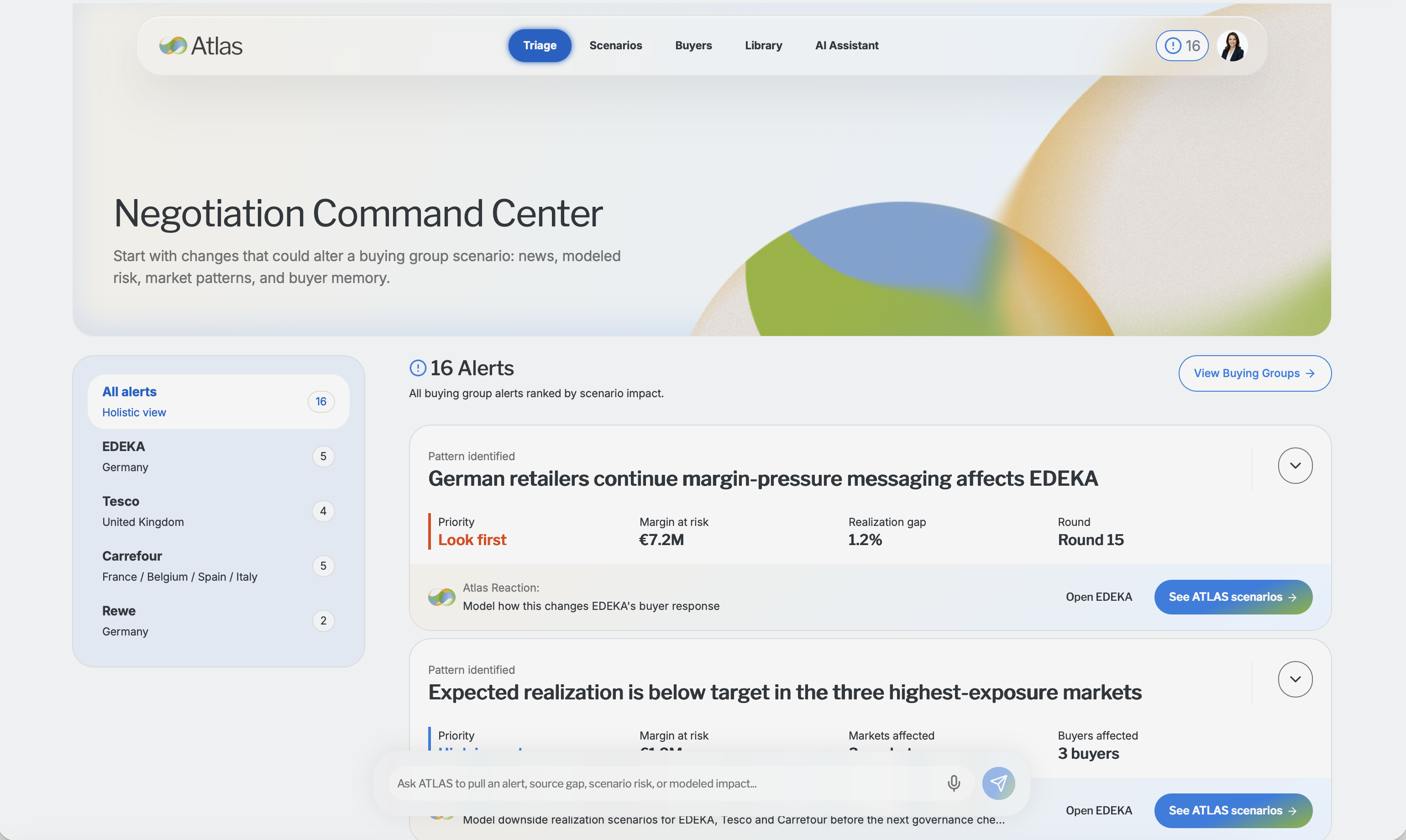
Task: Select the Triage tab
Action: tap(540, 45)
